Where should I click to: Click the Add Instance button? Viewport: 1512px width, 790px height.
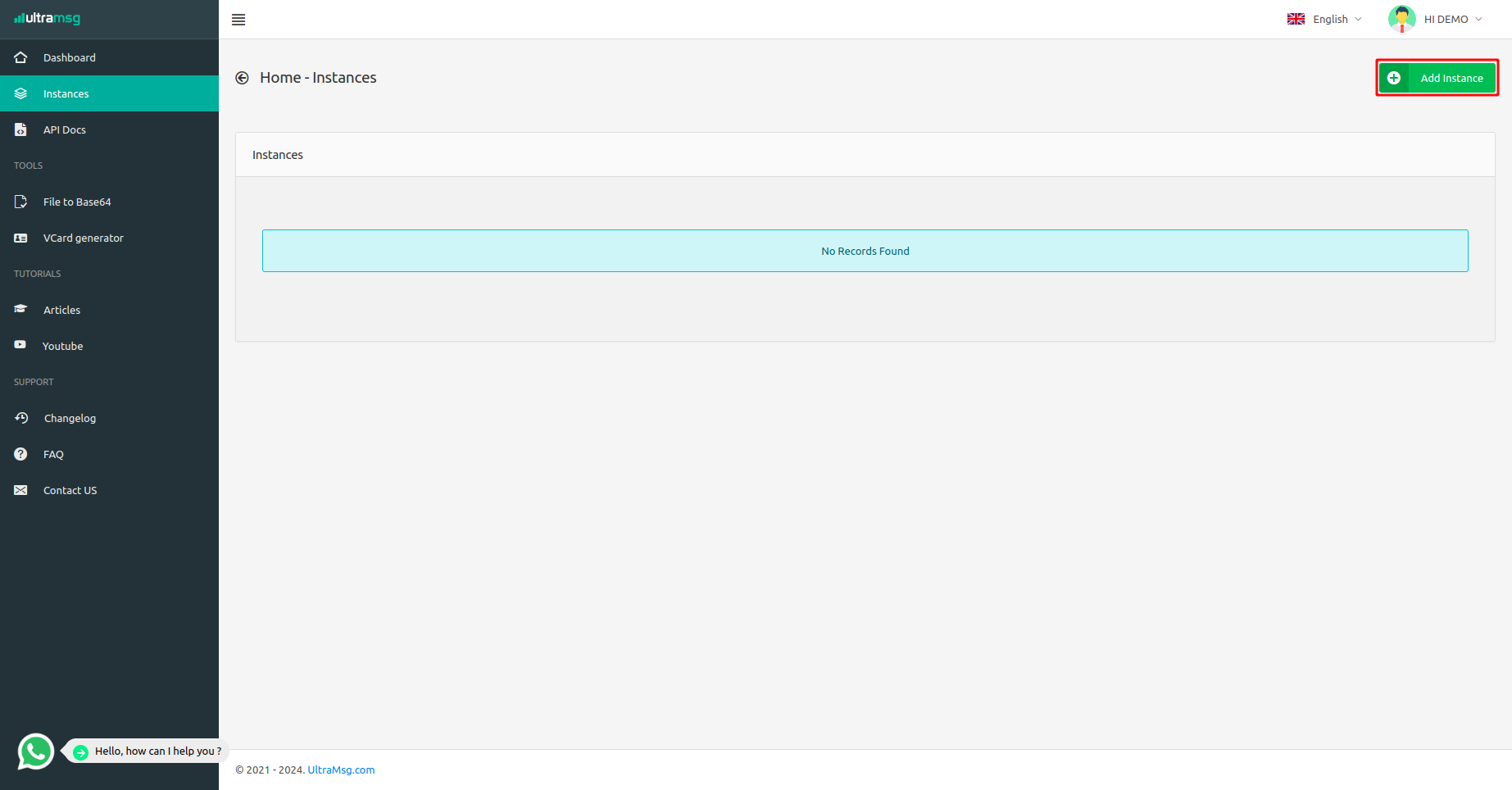pos(1437,78)
